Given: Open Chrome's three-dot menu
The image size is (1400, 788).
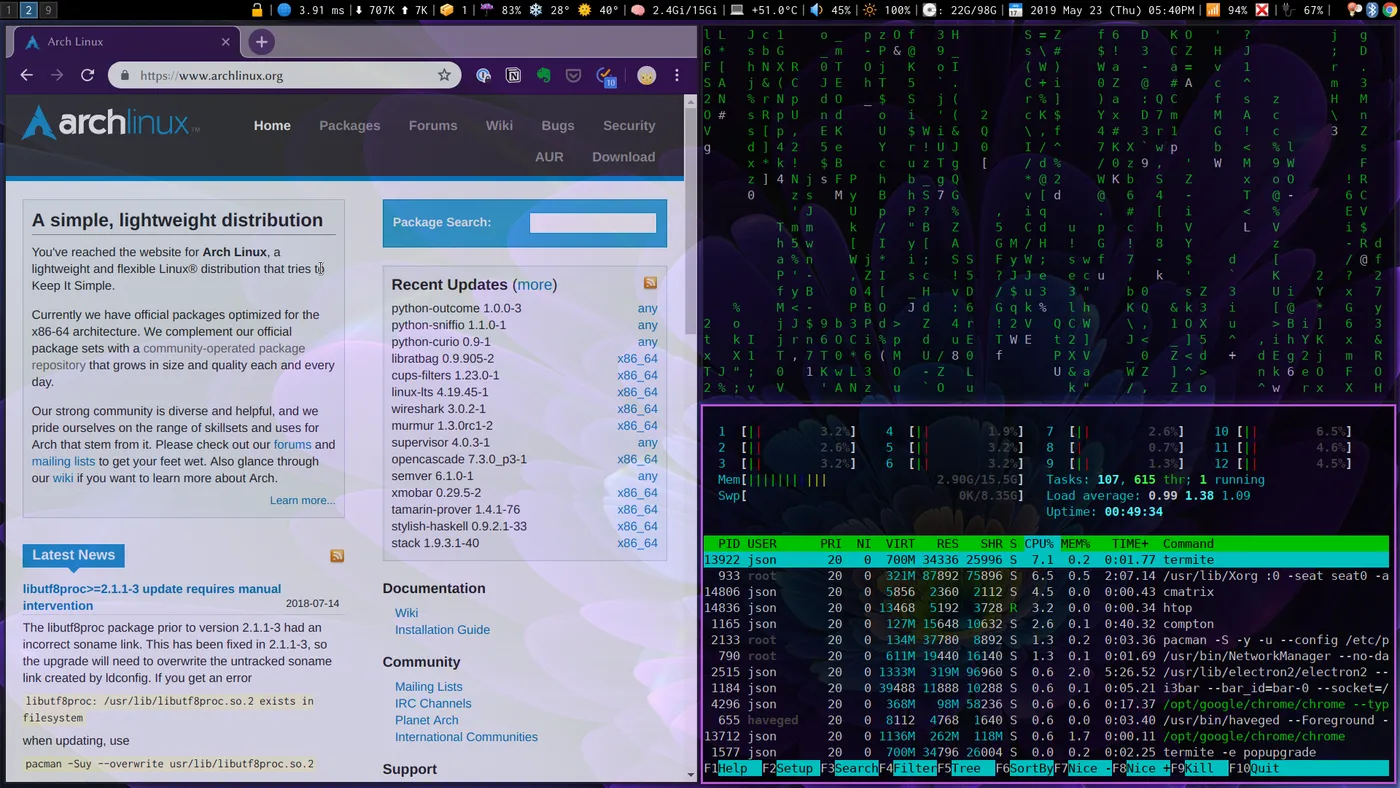Looking at the screenshot, I should (677, 75).
